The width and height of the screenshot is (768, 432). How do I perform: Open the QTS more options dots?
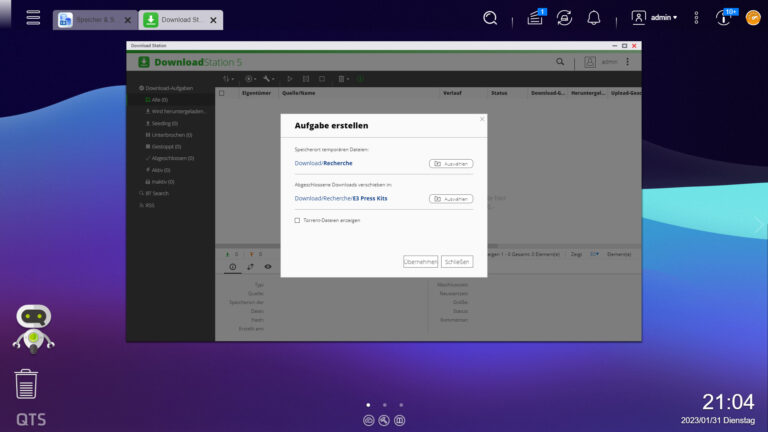[696, 18]
